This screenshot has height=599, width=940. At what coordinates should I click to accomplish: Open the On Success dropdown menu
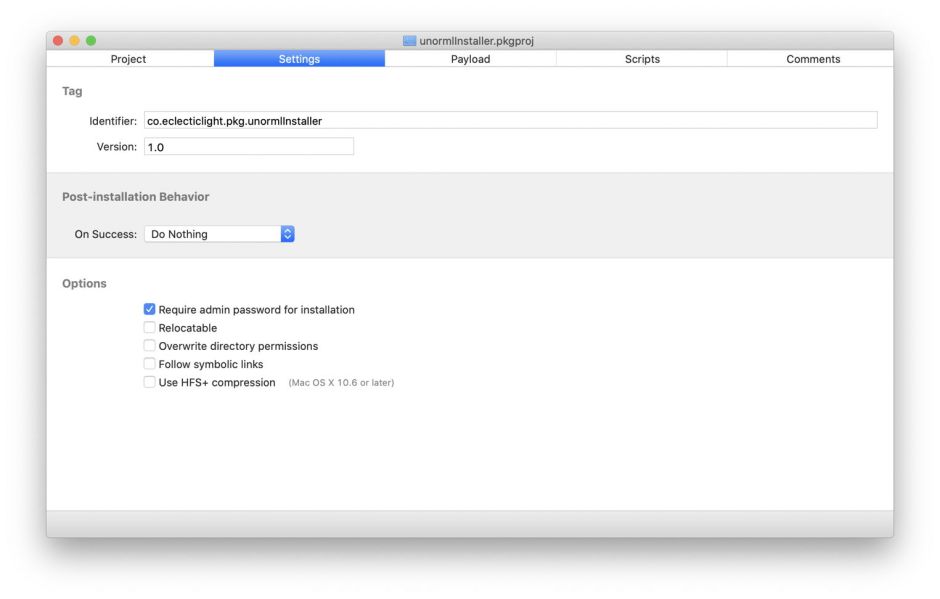click(213, 234)
